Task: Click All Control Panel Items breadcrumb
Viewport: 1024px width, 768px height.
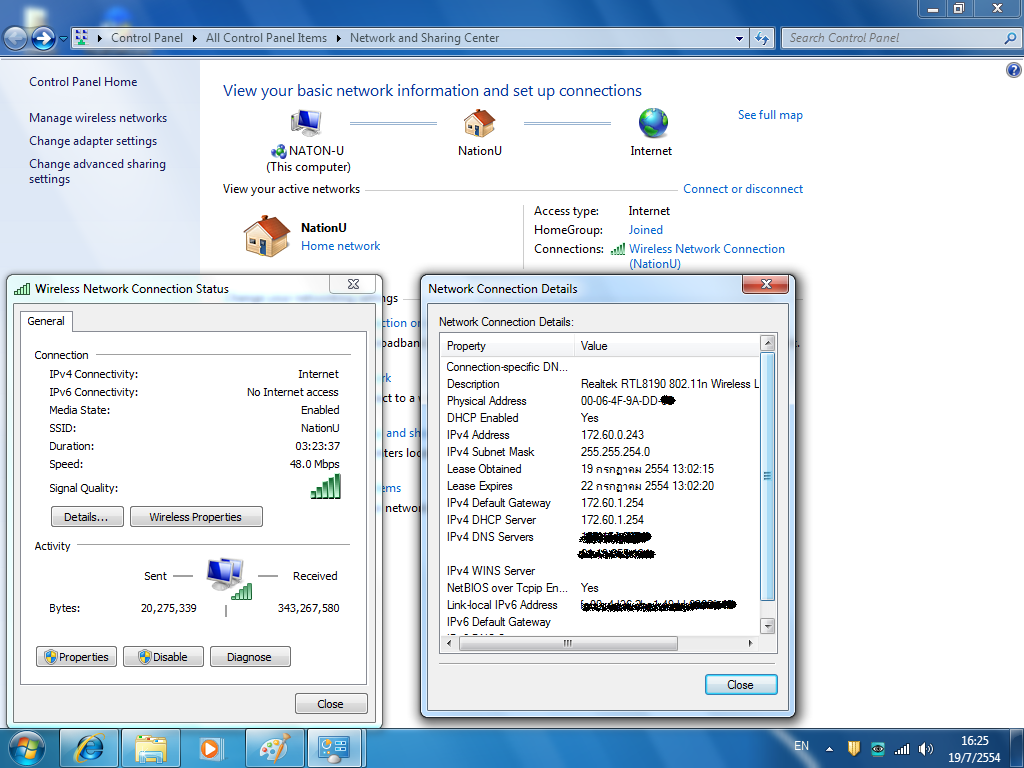Action: coord(266,38)
